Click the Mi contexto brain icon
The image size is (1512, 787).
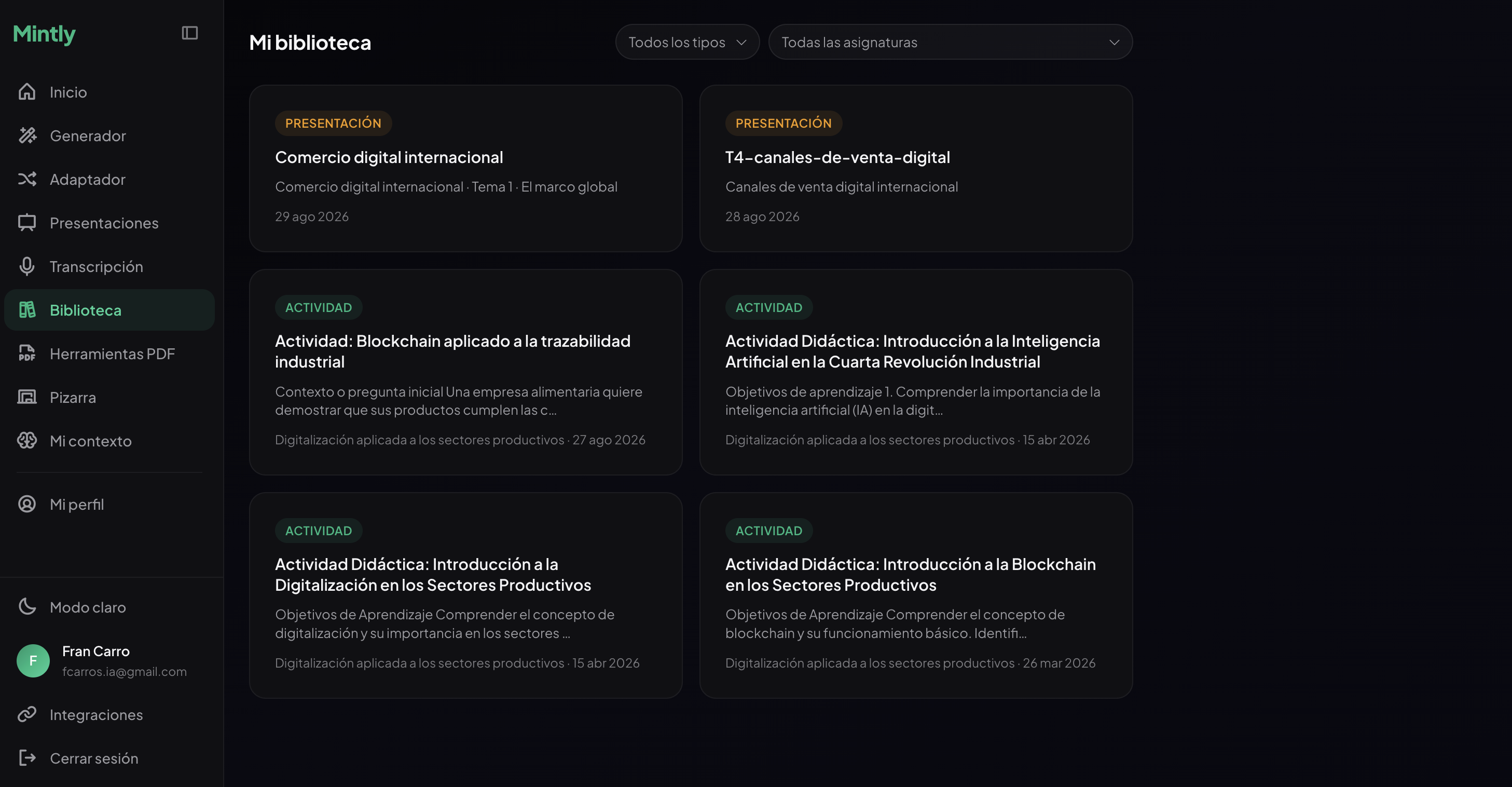(27, 441)
